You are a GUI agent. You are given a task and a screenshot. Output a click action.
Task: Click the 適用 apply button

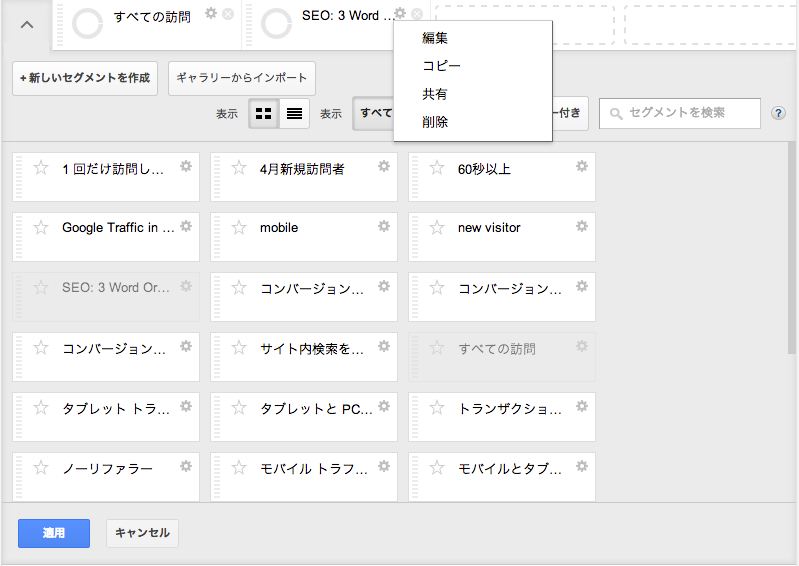click(54, 533)
